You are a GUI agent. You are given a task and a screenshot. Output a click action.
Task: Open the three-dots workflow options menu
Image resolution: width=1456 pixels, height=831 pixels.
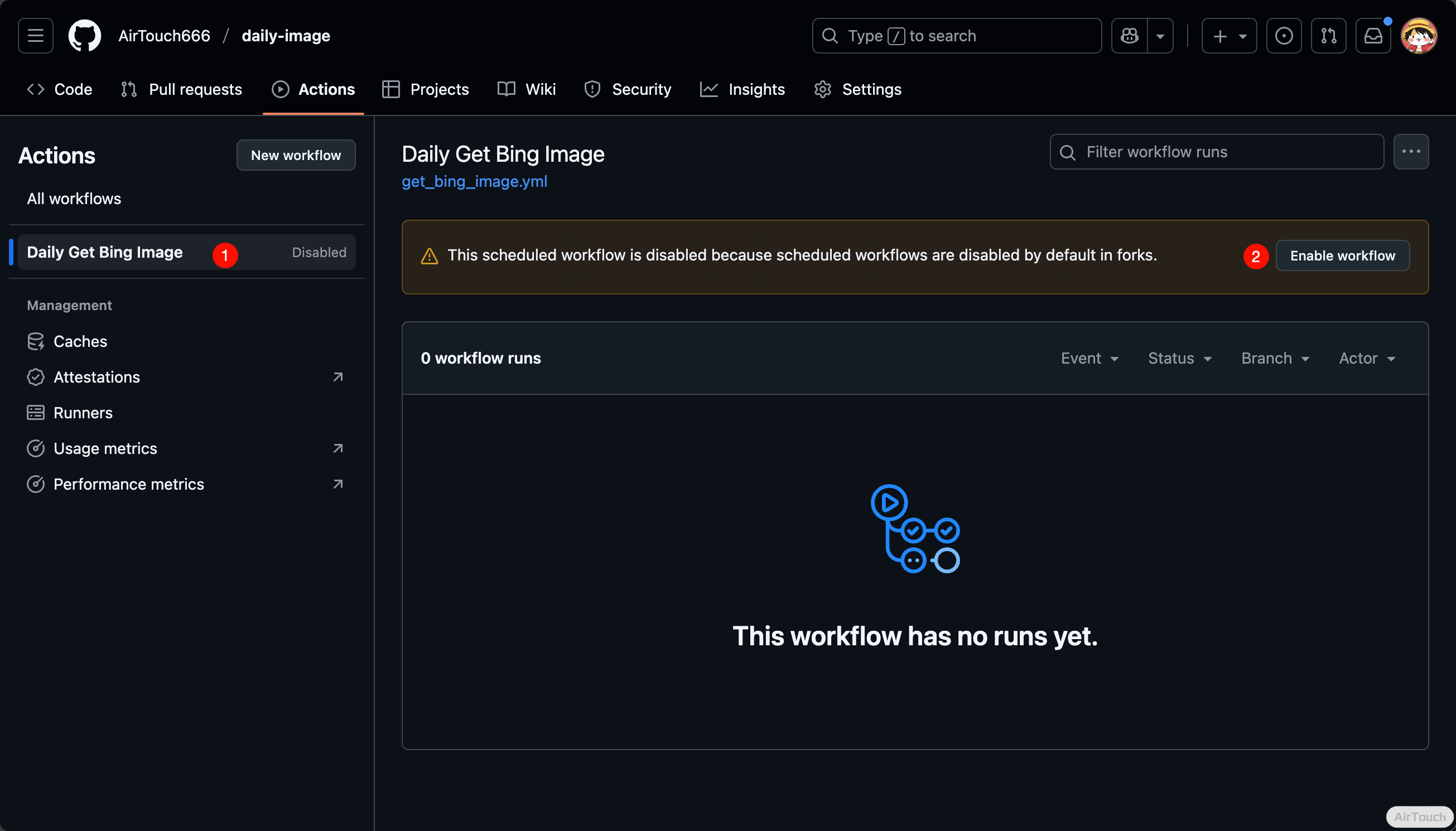(x=1411, y=152)
